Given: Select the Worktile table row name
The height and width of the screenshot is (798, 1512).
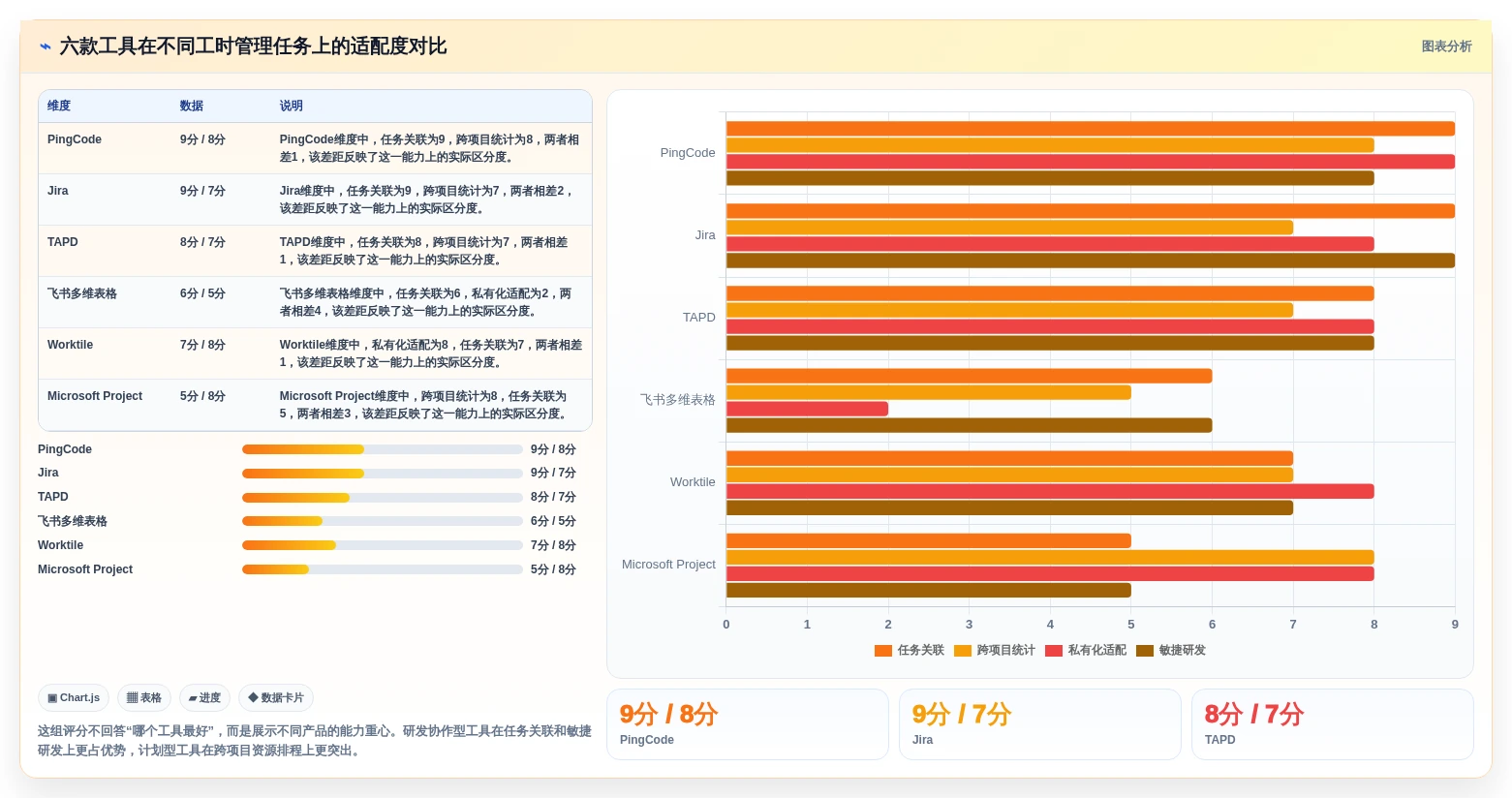Looking at the screenshot, I should (71, 345).
